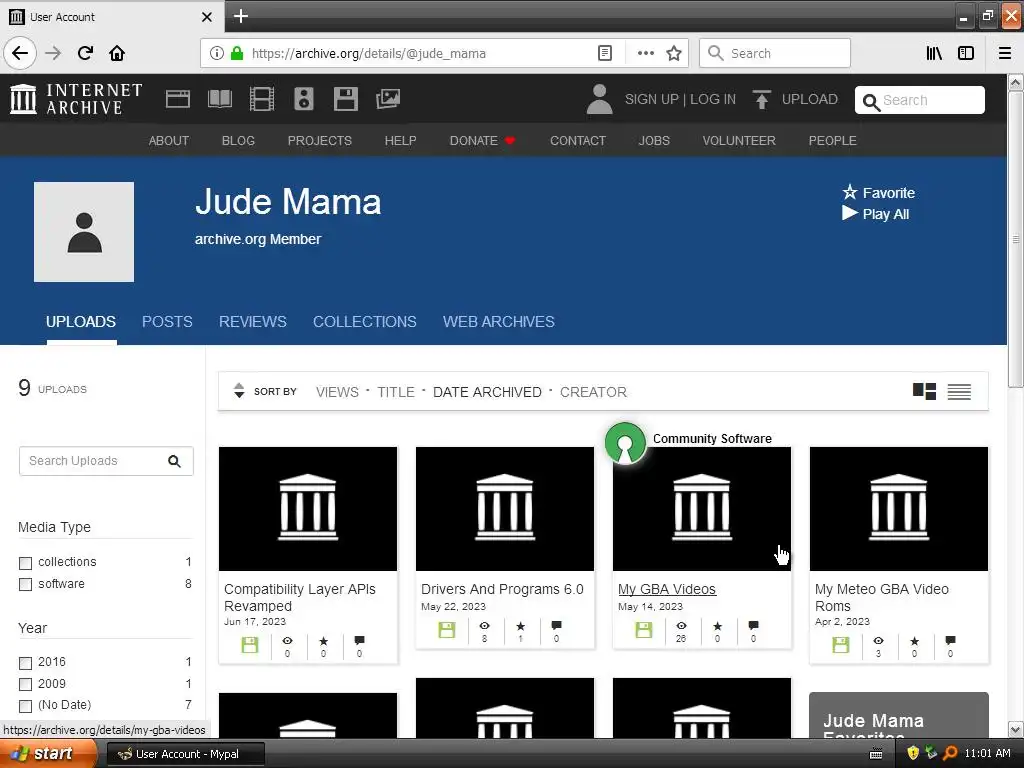The height and width of the screenshot is (768, 1024).
Task: Click the Upload arrow icon
Action: tap(761, 99)
